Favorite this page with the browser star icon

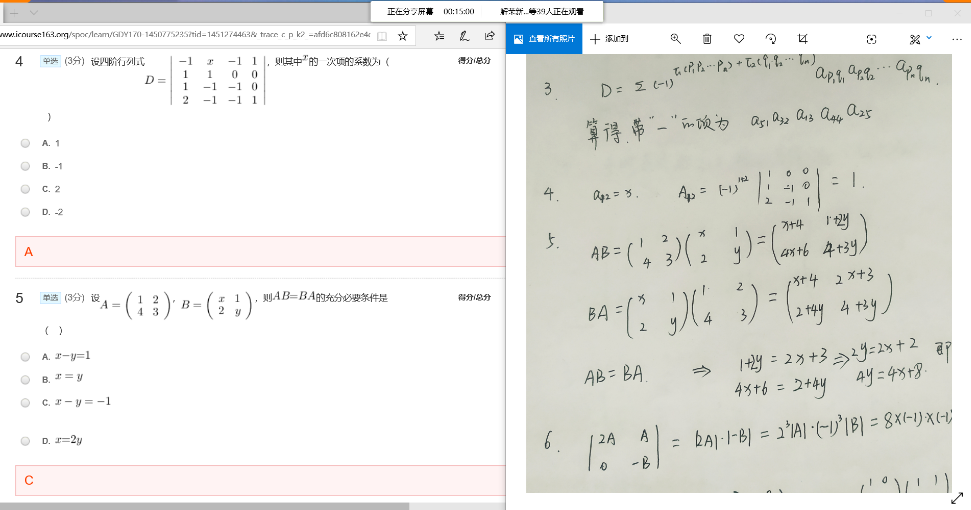(x=402, y=35)
